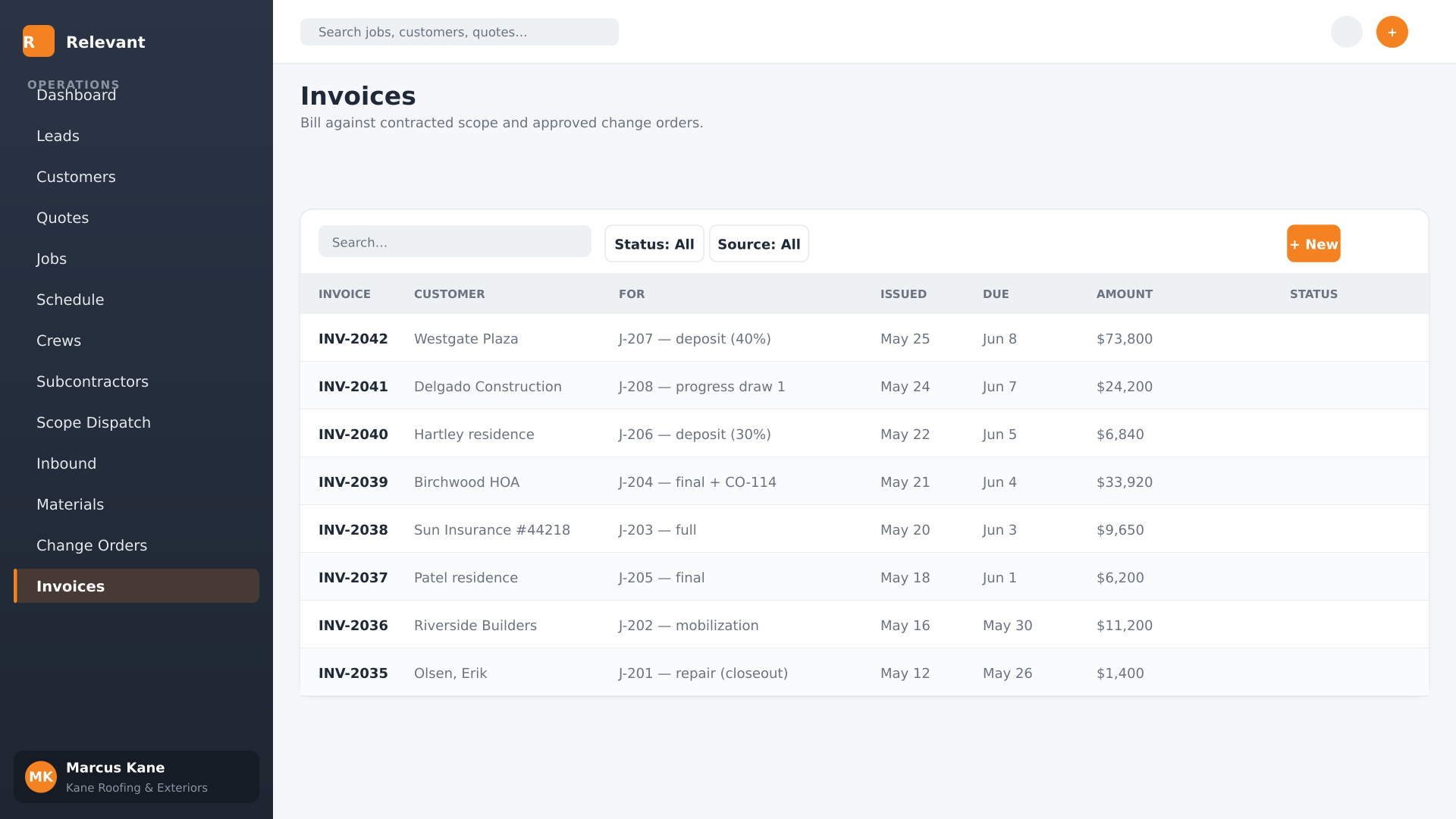Focus the global search jobs, customers, quotes field

coord(460,32)
